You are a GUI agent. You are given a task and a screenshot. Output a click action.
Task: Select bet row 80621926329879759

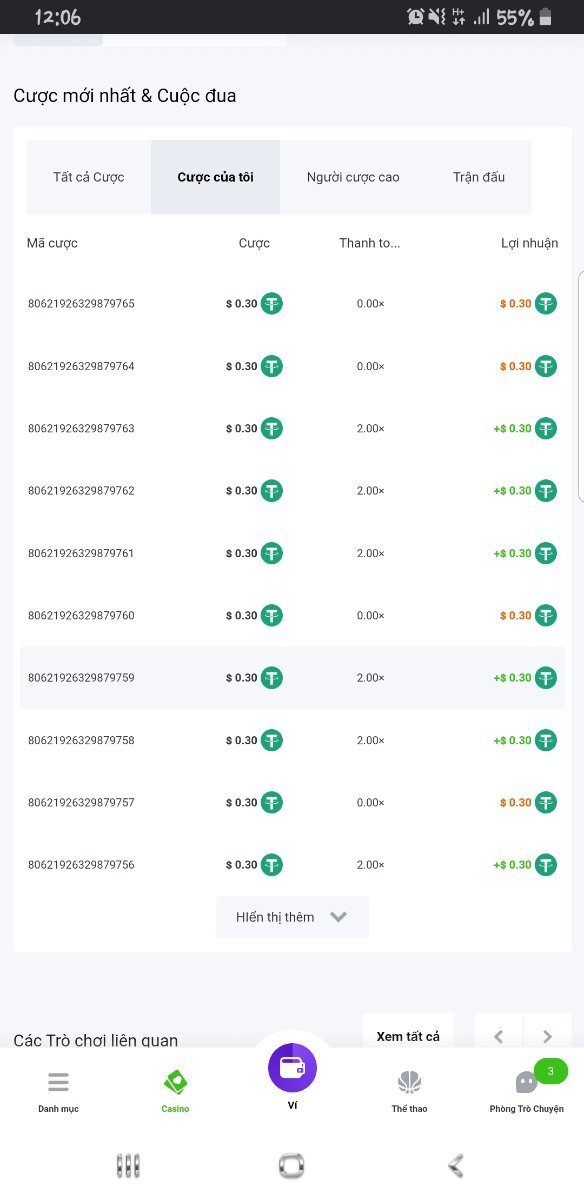[x=292, y=678]
